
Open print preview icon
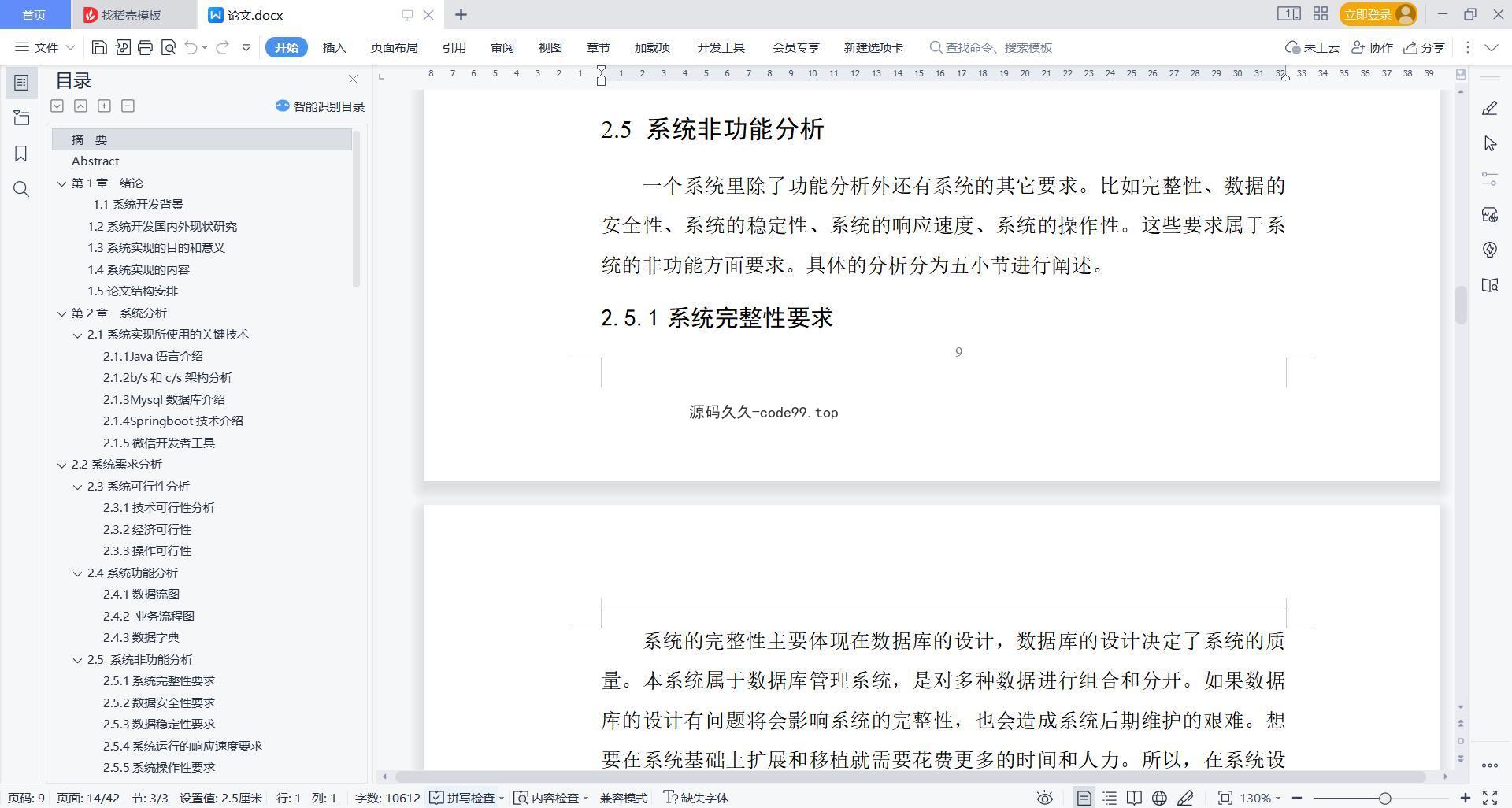168,48
